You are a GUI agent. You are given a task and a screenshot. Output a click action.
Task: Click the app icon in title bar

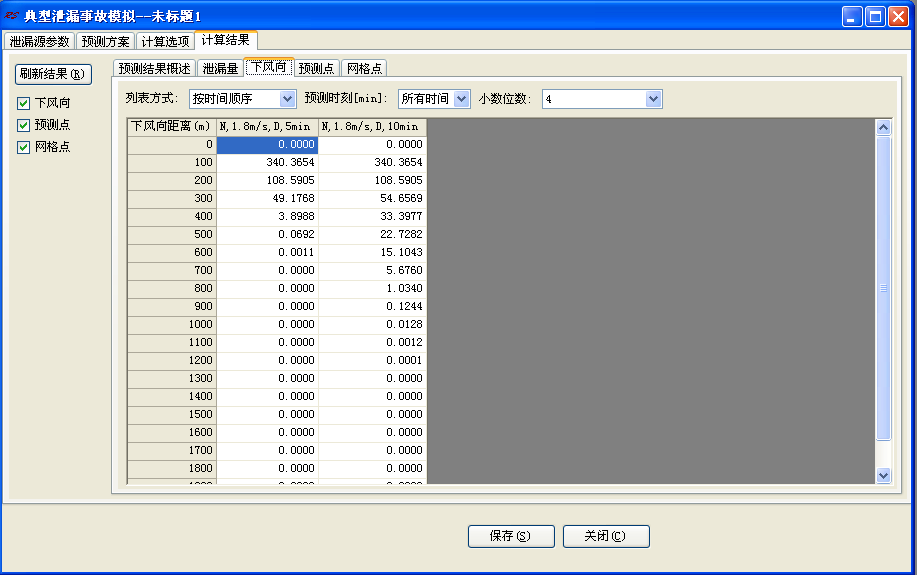point(11,16)
